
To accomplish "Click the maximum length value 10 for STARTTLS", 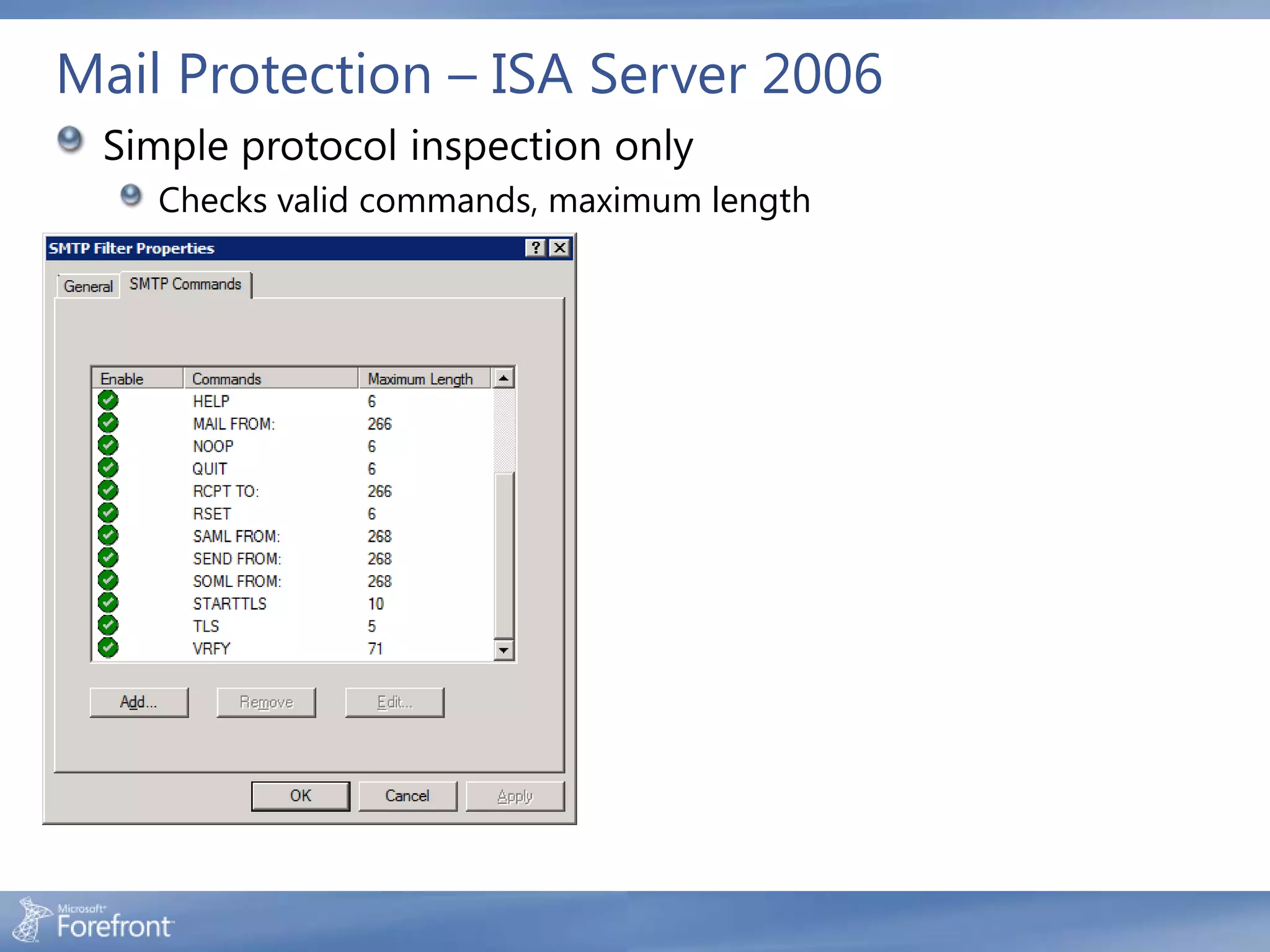I will pos(376,604).
